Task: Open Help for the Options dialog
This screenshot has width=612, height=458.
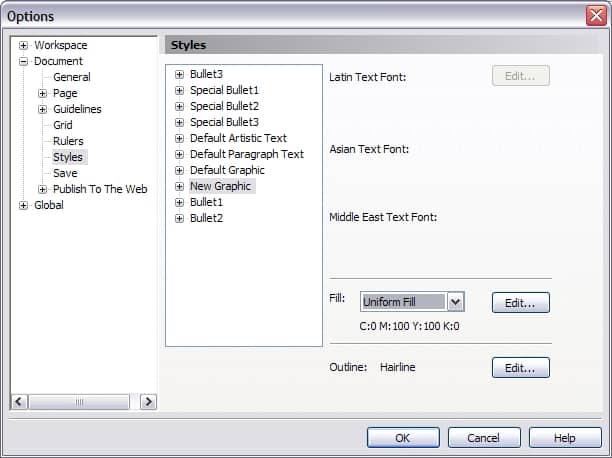Action: [x=565, y=438]
